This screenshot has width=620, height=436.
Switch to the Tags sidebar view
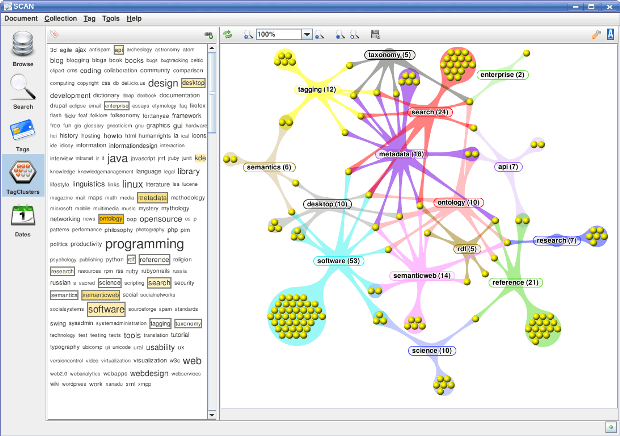click(23, 136)
